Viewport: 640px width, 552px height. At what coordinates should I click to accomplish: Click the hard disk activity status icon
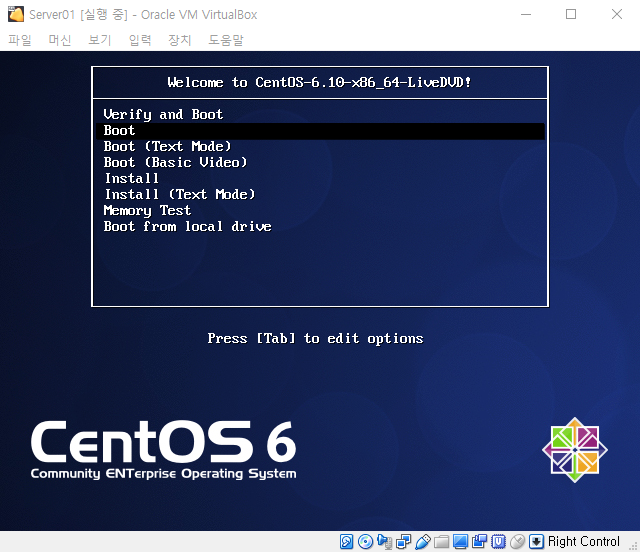(347, 541)
